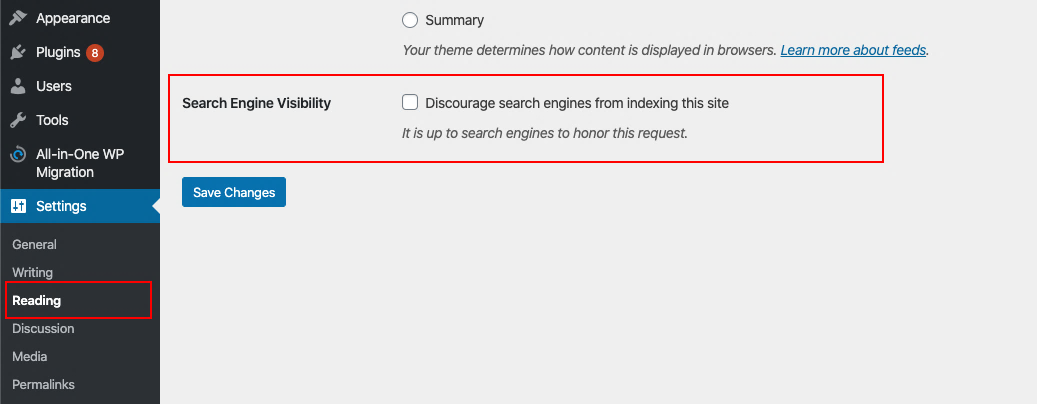Image resolution: width=1037 pixels, height=404 pixels.
Task: Click the Users person icon
Action: tap(19, 86)
